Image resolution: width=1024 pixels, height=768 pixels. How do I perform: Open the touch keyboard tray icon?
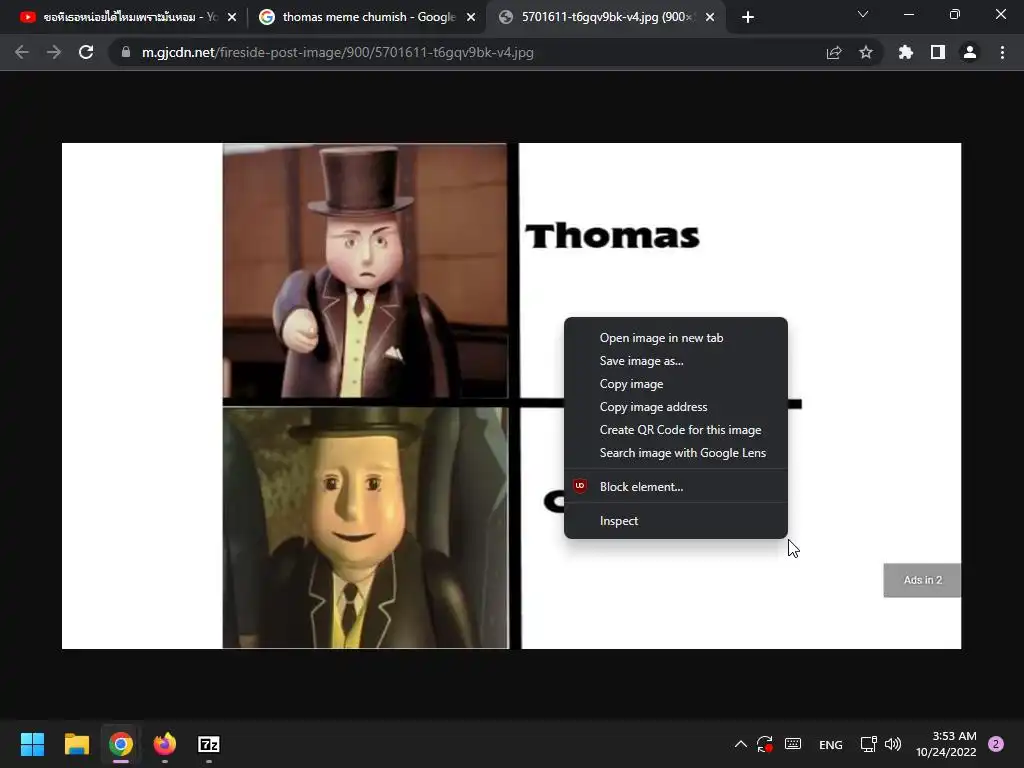click(793, 744)
